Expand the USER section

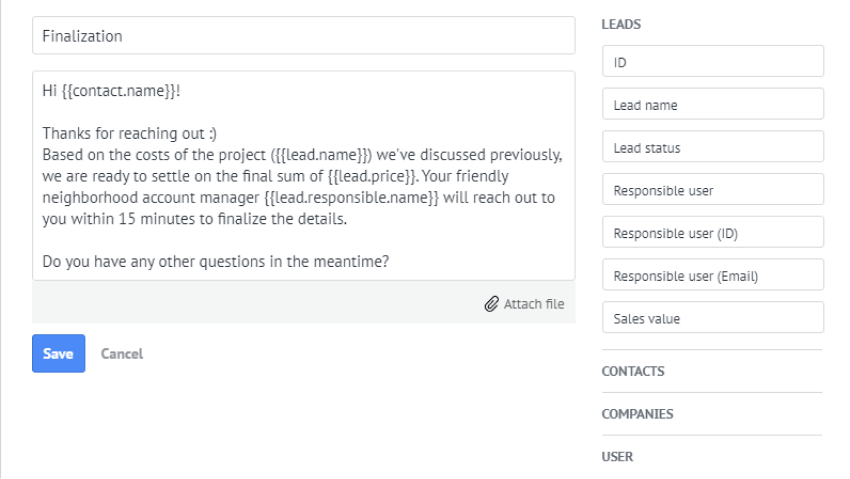(617, 457)
